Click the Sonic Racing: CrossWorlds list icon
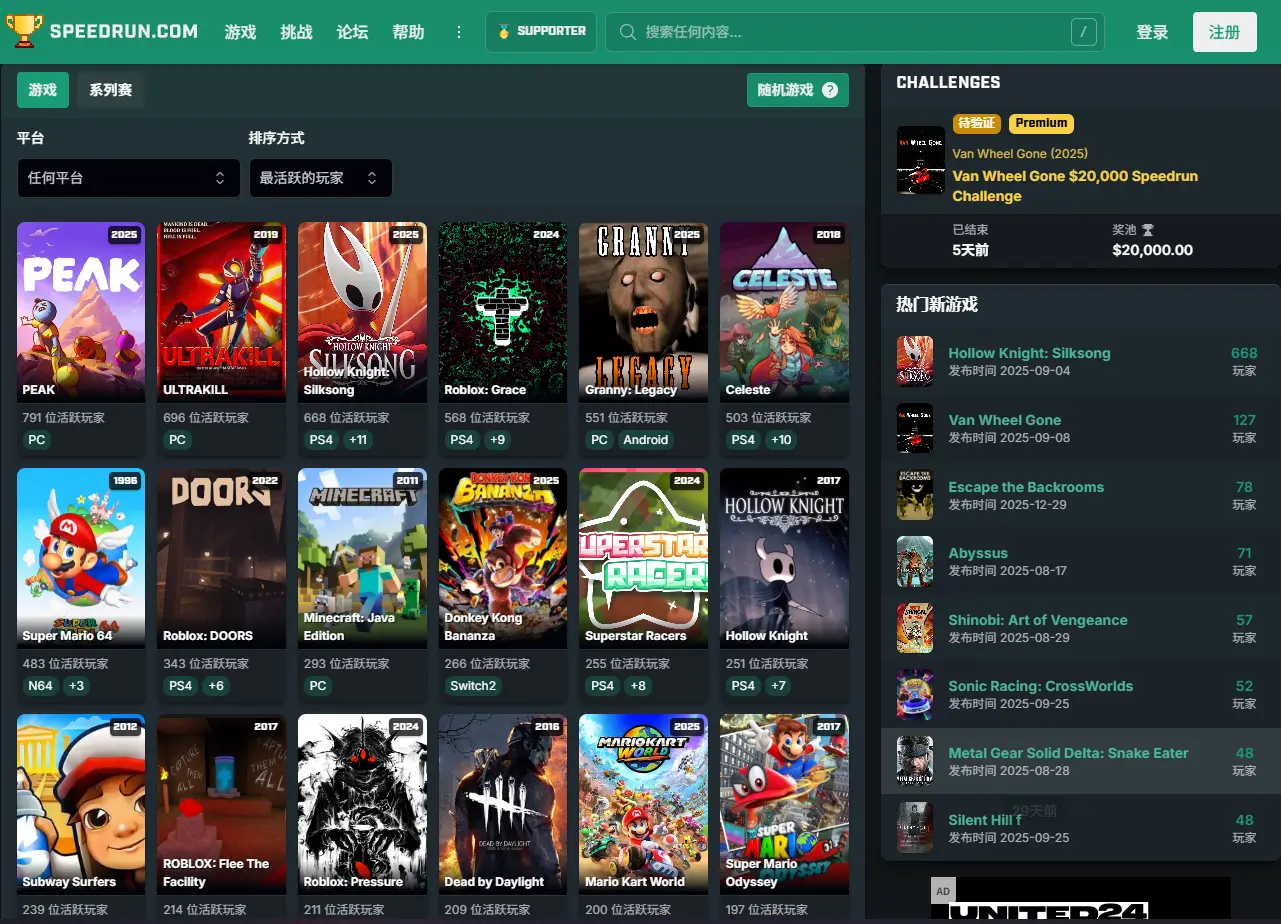This screenshot has height=924, width=1281. [914, 694]
